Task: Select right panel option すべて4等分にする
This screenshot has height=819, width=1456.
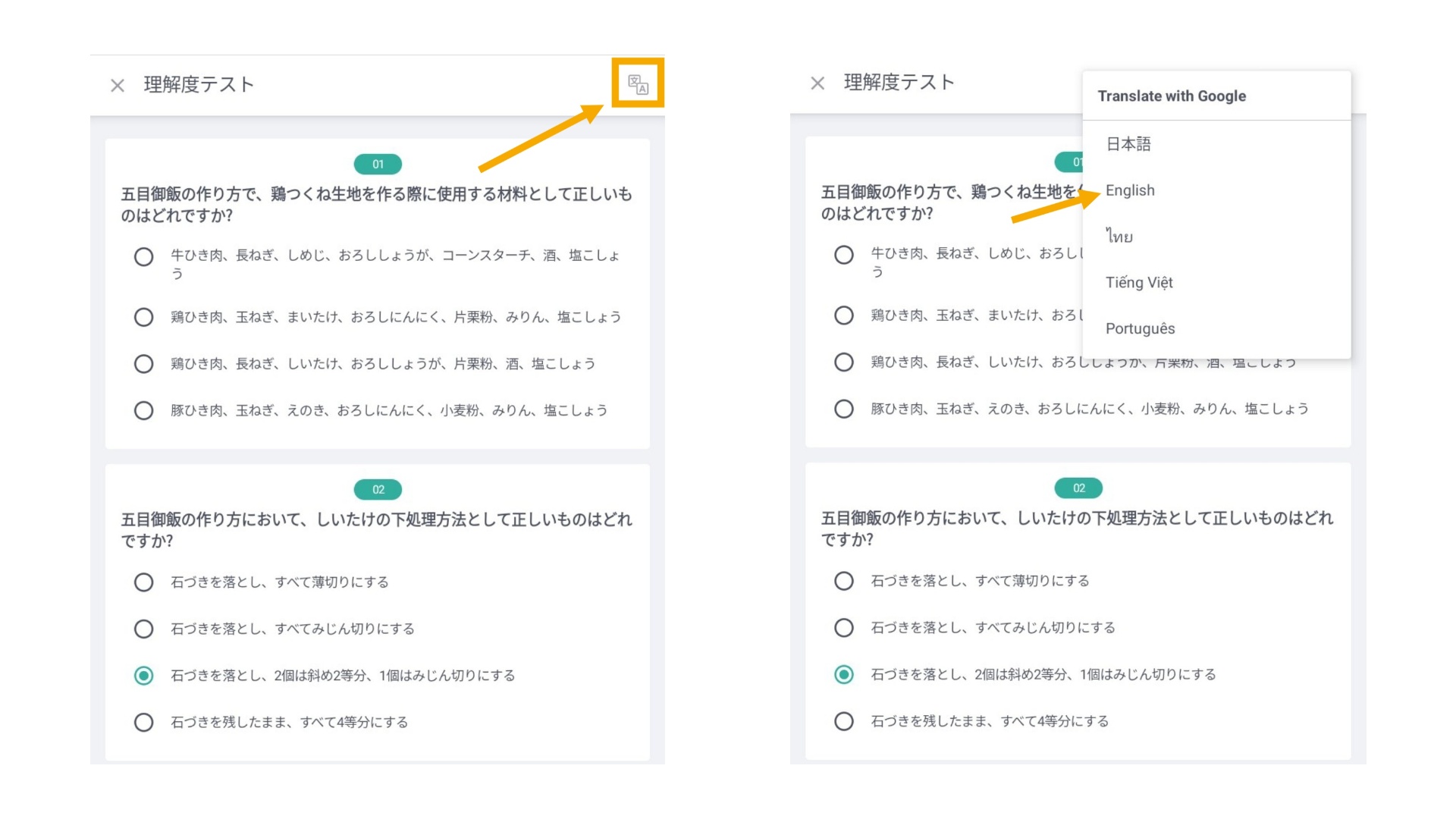Action: coord(844,721)
